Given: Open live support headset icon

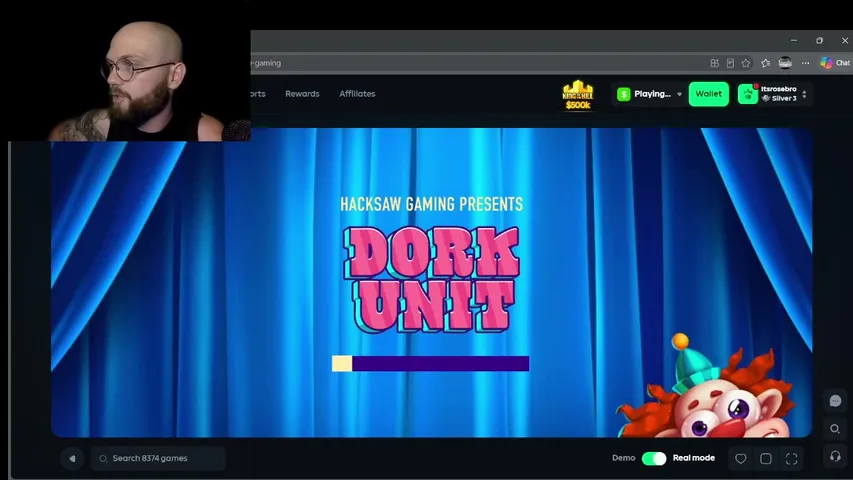Looking at the screenshot, I should tap(835, 456).
